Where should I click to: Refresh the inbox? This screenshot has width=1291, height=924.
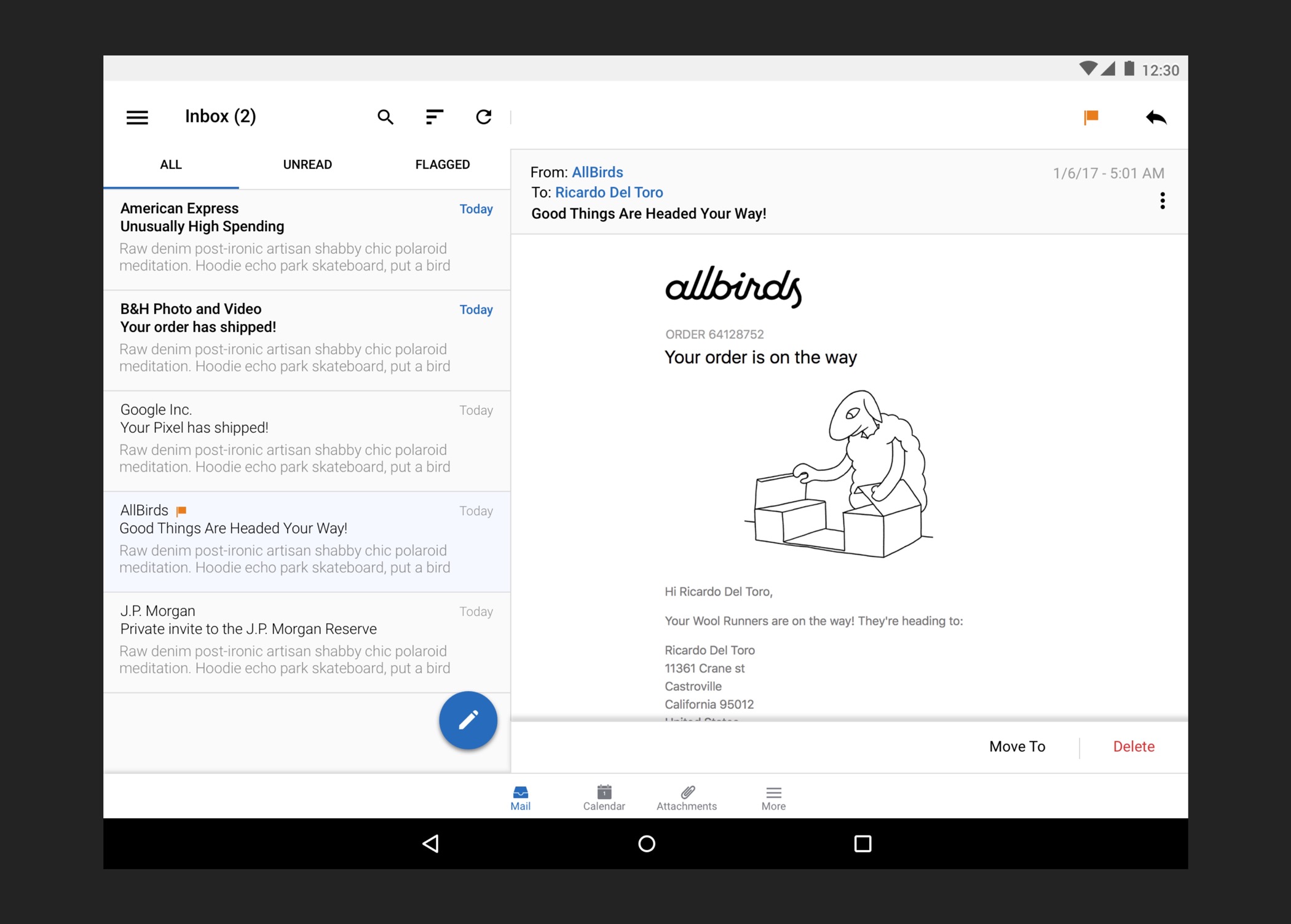(484, 117)
